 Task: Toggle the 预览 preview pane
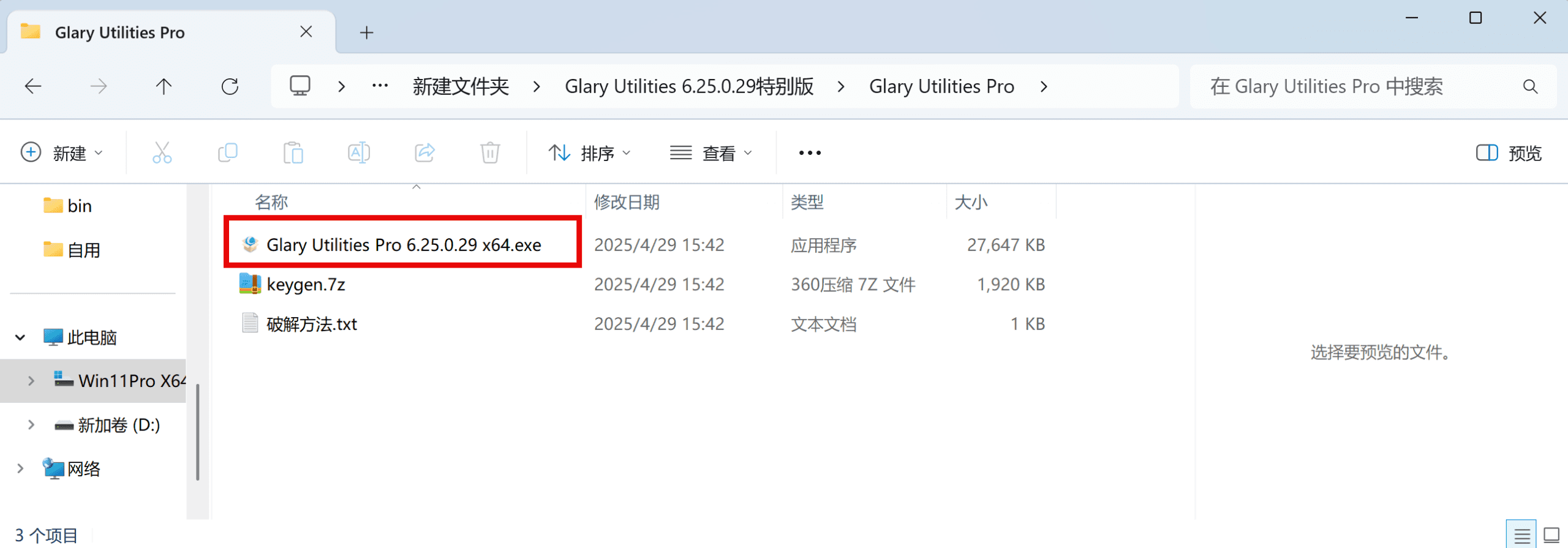click(x=1509, y=152)
